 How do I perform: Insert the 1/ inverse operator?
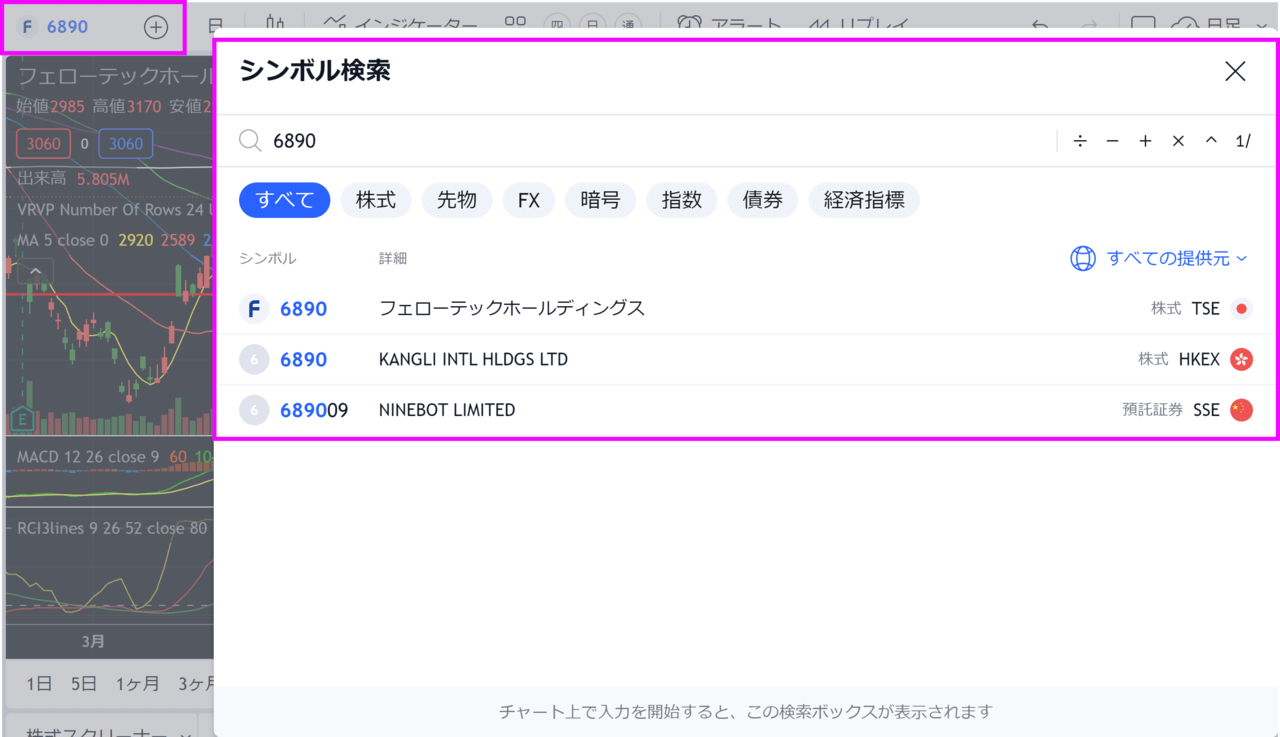(x=1243, y=141)
